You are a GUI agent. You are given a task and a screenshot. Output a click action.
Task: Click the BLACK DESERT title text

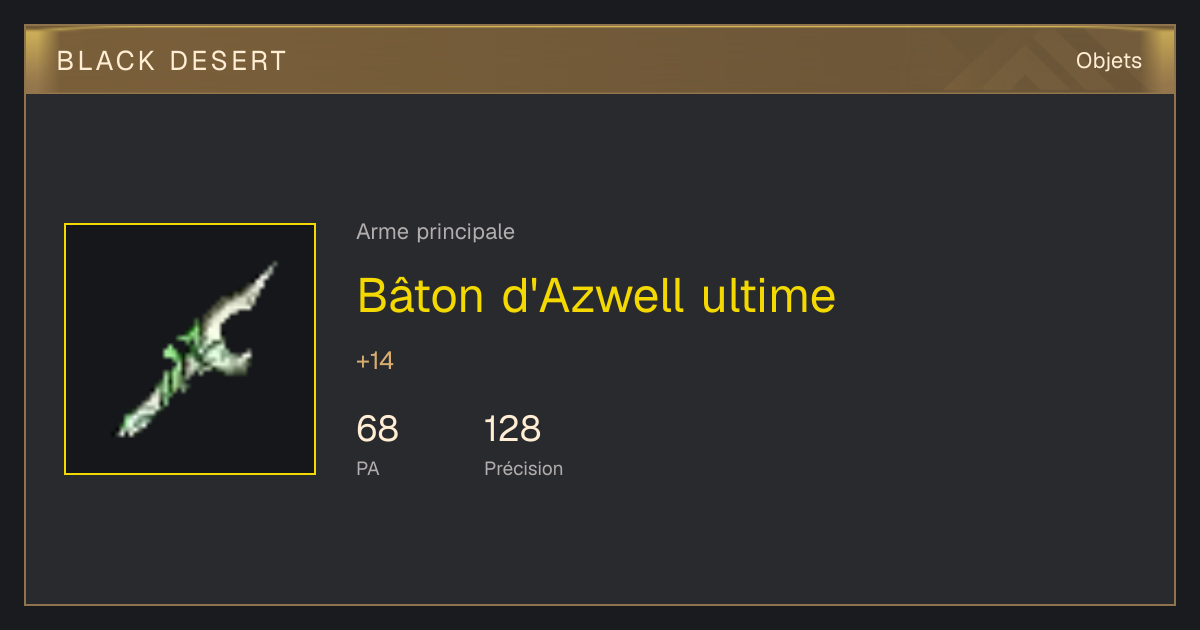172,61
